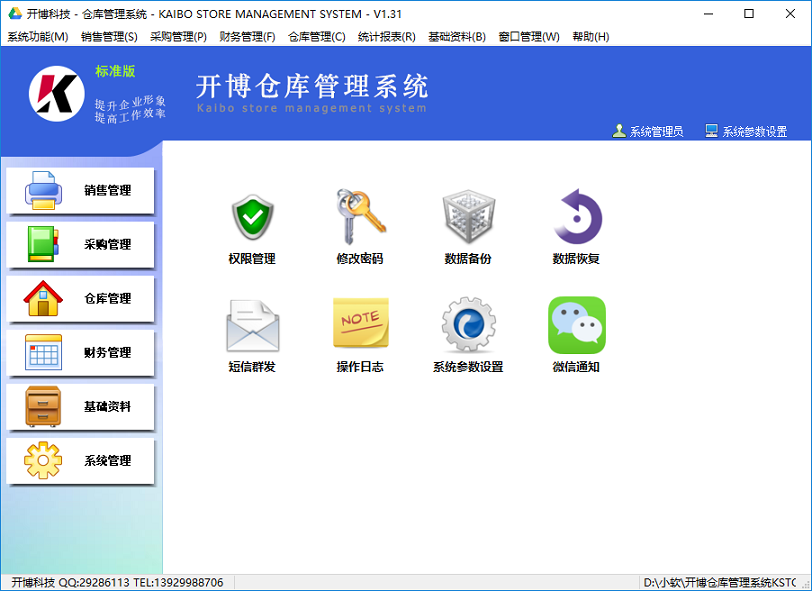
Task: Click the 短信群发 label text
Action: click(x=252, y=367)
